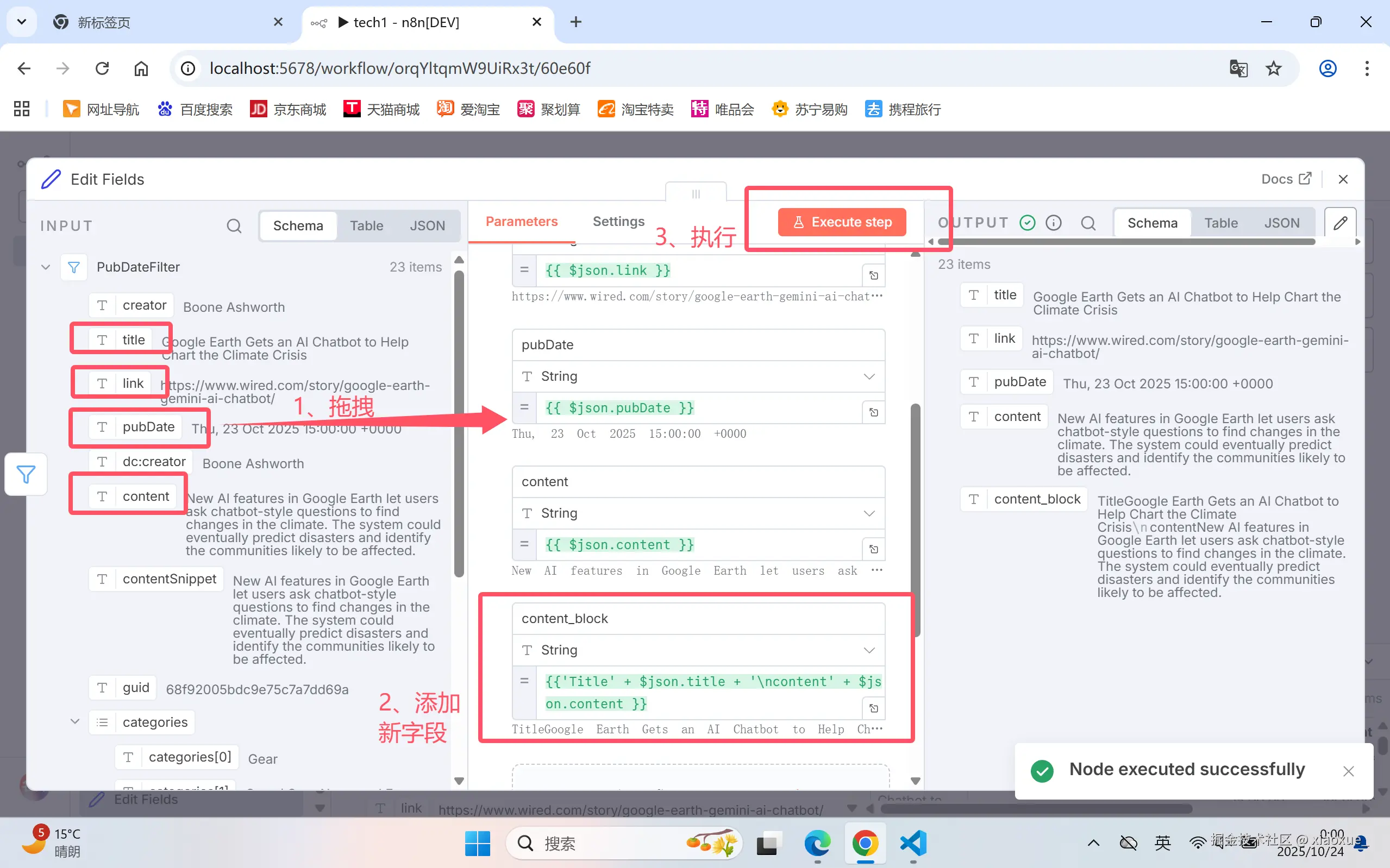Click the pencil edit output icon

click(x=1340, y=223)
